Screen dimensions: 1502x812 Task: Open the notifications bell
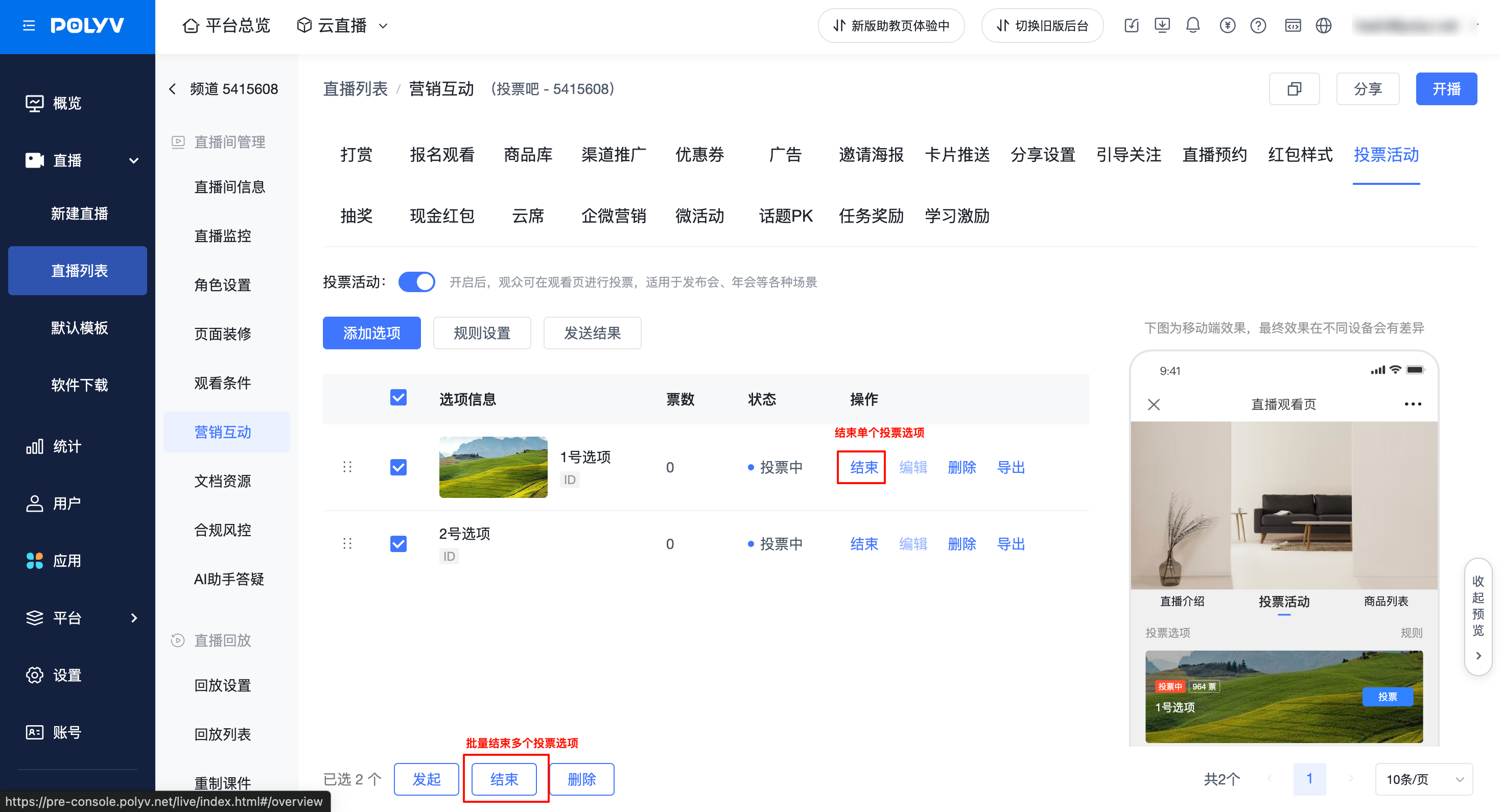coord(1193,26)
